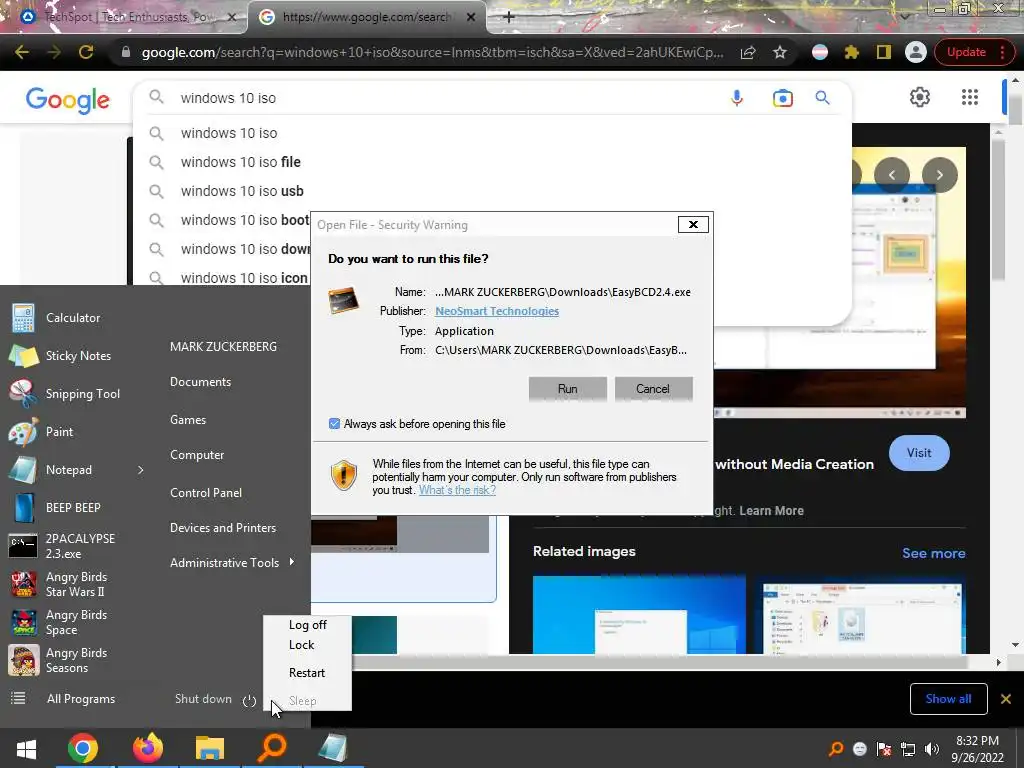Open the NeoSmart Technologies publisher link
The width and height of the screenshot is (1024, 768).
coord(497,311)
